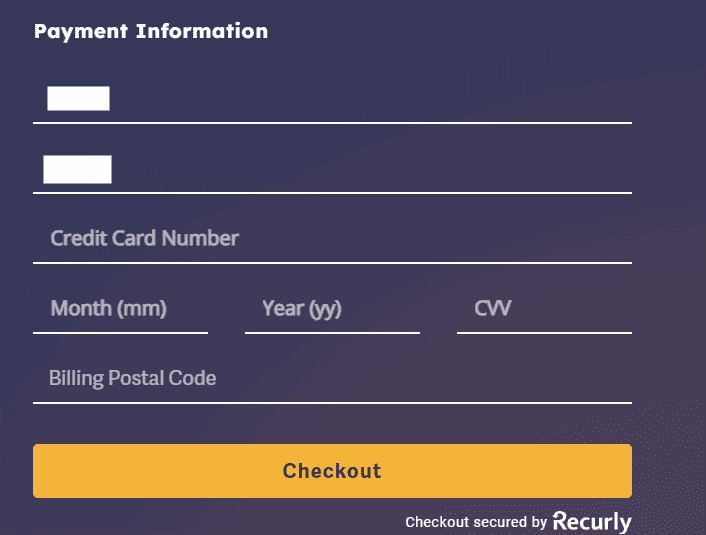
Task: Click the word "Information" in the heading
Action: coord(202,31)
